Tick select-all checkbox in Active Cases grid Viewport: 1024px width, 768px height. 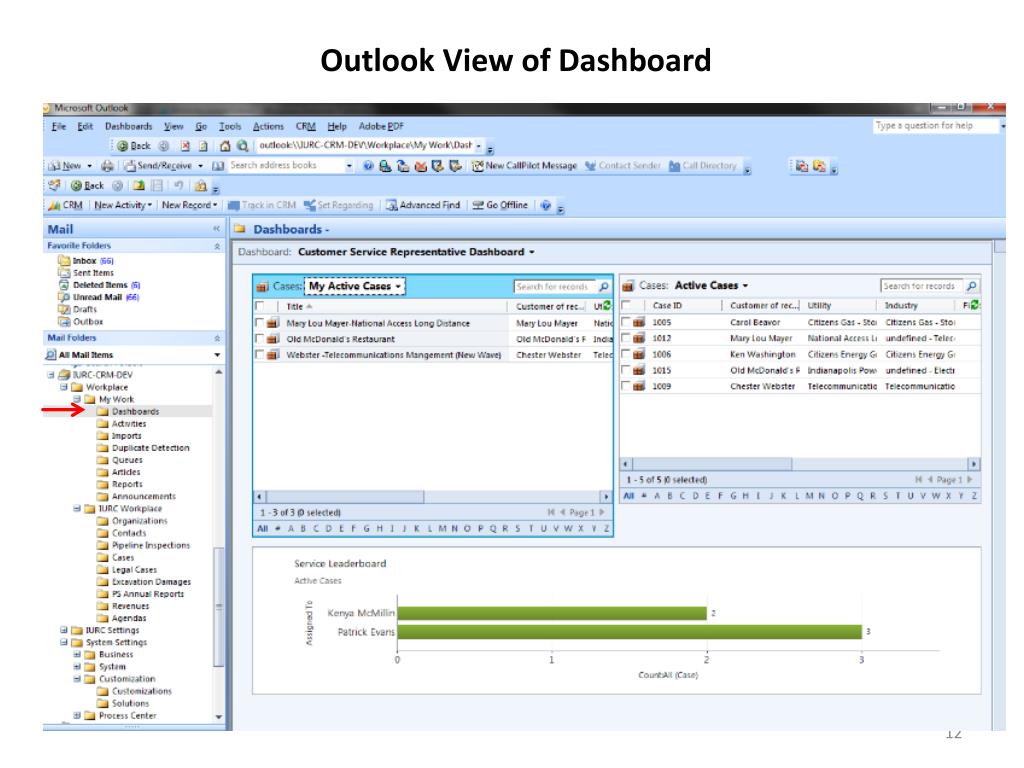[626, 305]
